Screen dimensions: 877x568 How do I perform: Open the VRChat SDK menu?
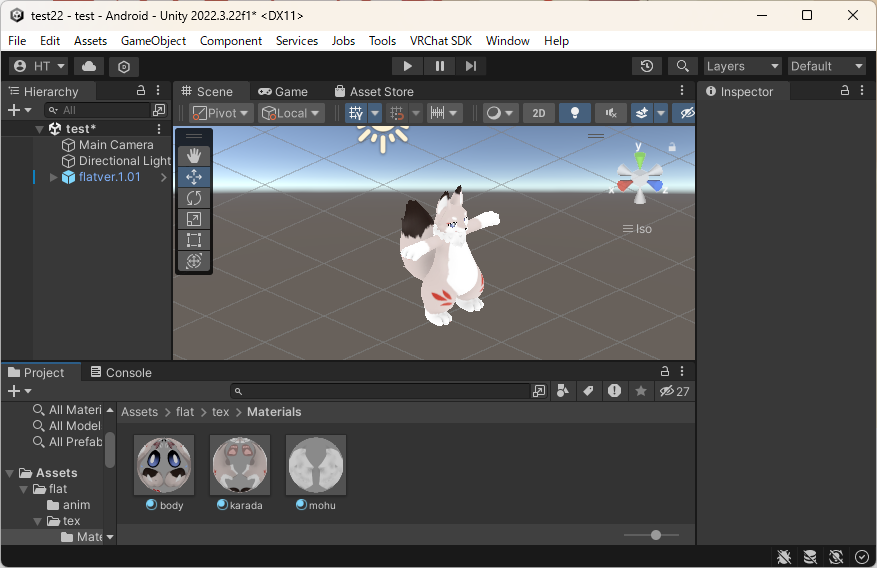pyautogui.click(x=441, y=41)
